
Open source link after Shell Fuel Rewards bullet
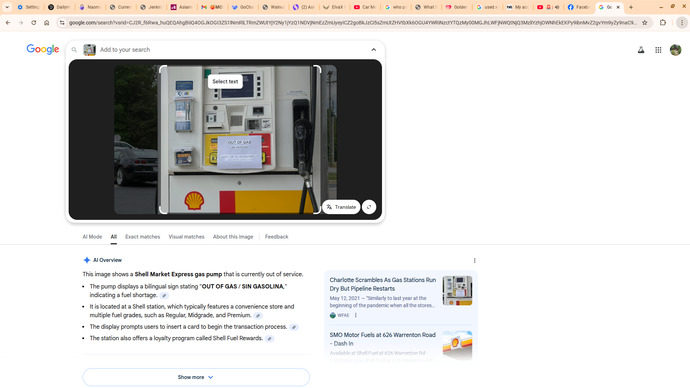(269, 339)
